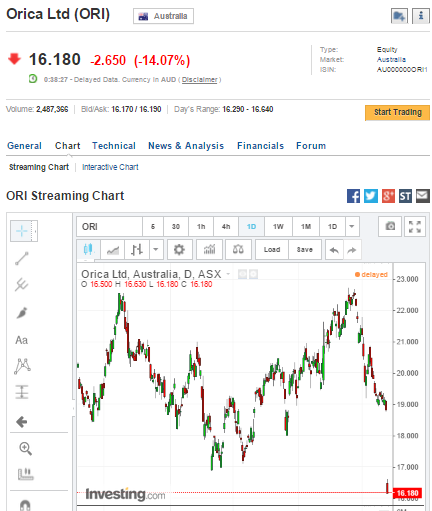The height and width of the screenshot is (511, 432).
Task: Select the ruler measure tool
Action: (26, 474)
